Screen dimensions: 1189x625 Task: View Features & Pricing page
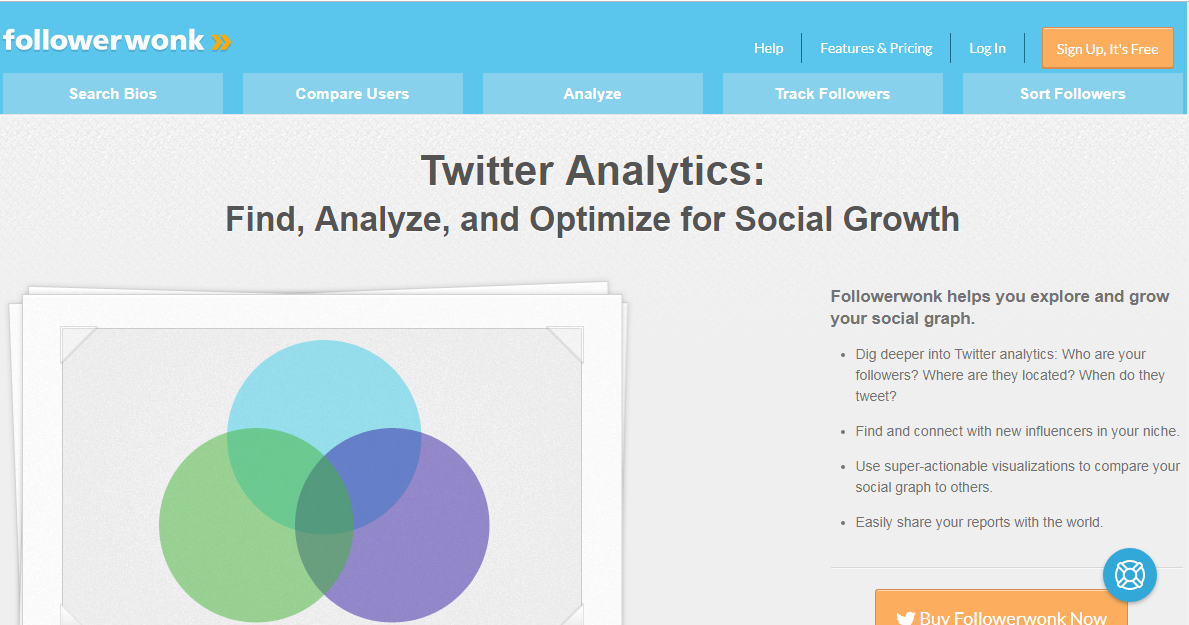click(x=876, y=49)
